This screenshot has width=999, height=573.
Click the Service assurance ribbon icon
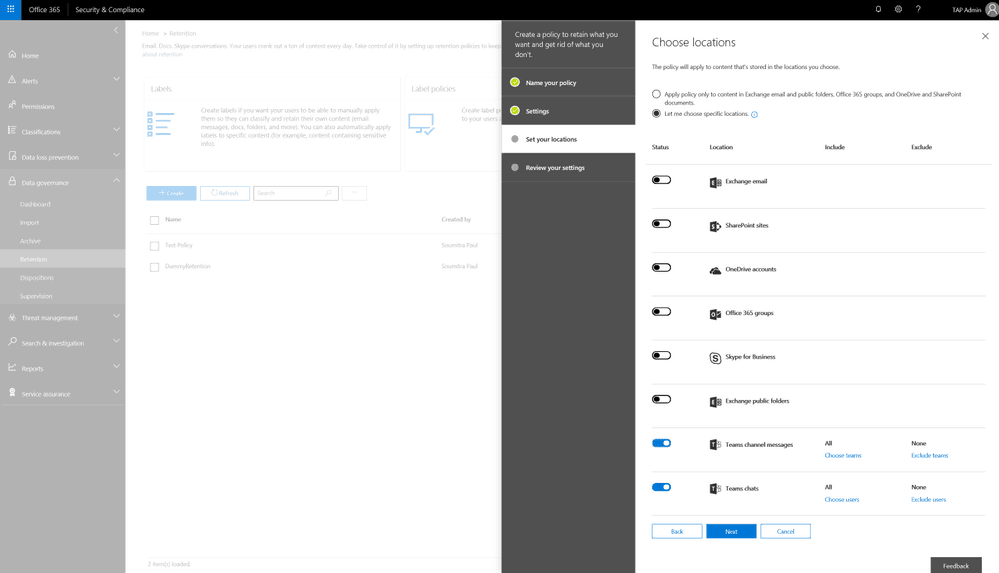click(12, 393)
